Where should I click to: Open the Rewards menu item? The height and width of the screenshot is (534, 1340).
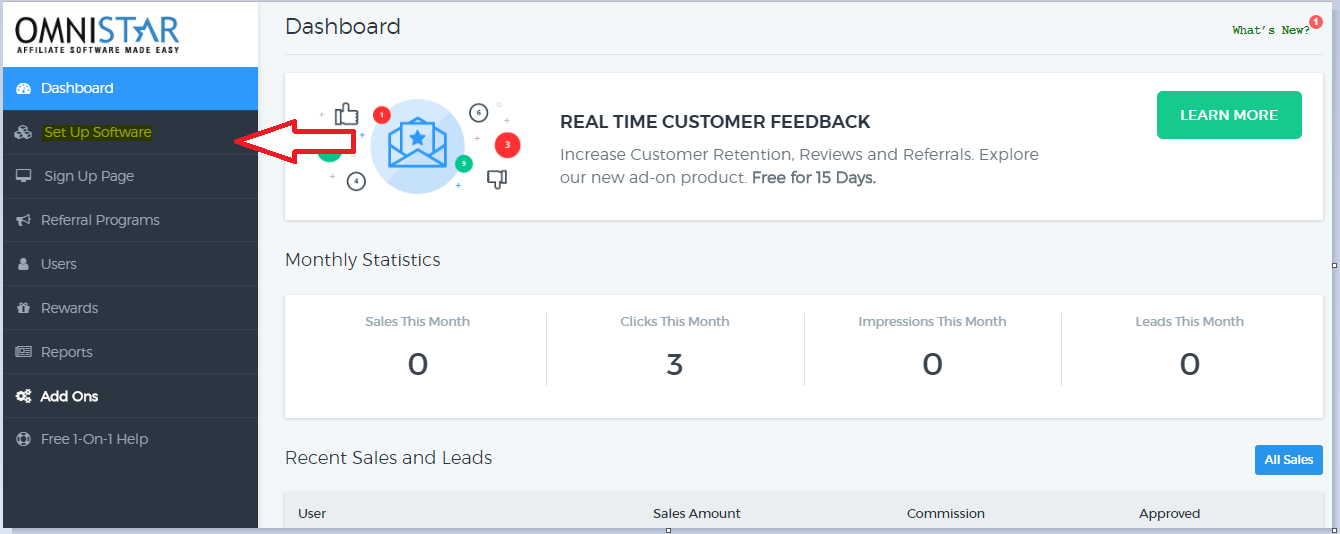click(130, 308)
